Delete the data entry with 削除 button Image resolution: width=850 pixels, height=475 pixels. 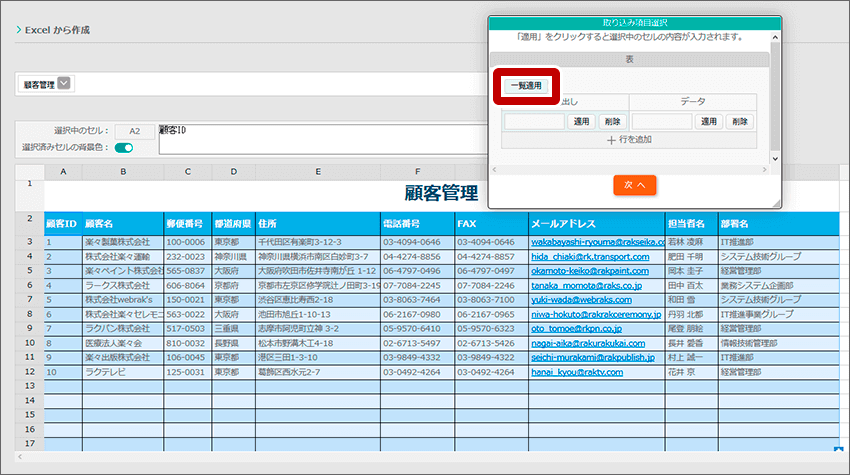(740, 121)
